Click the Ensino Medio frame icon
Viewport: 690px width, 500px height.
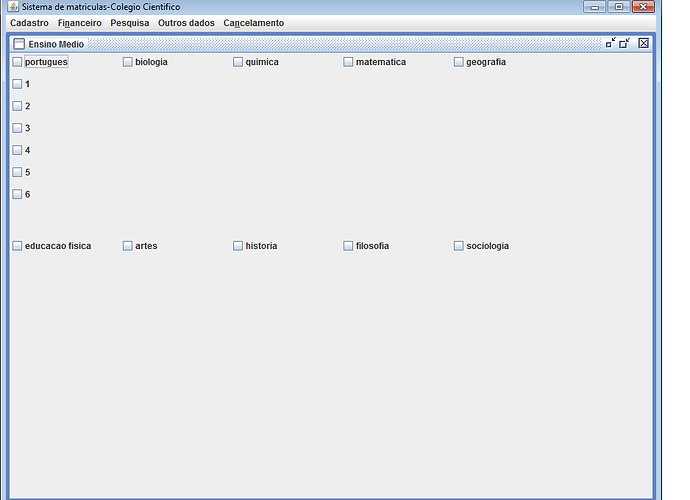point(19,44)
